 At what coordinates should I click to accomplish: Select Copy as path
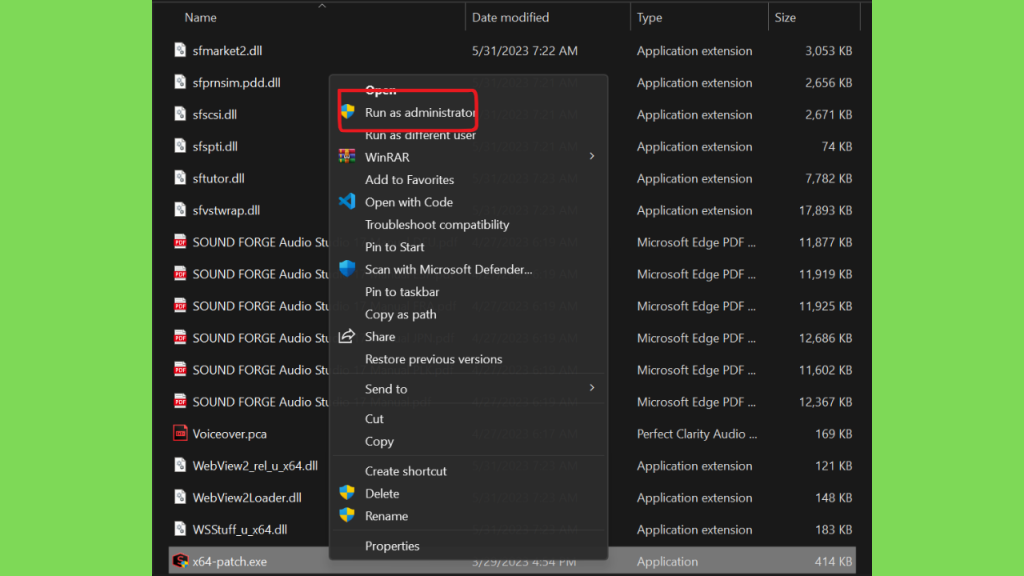[401, 314]
